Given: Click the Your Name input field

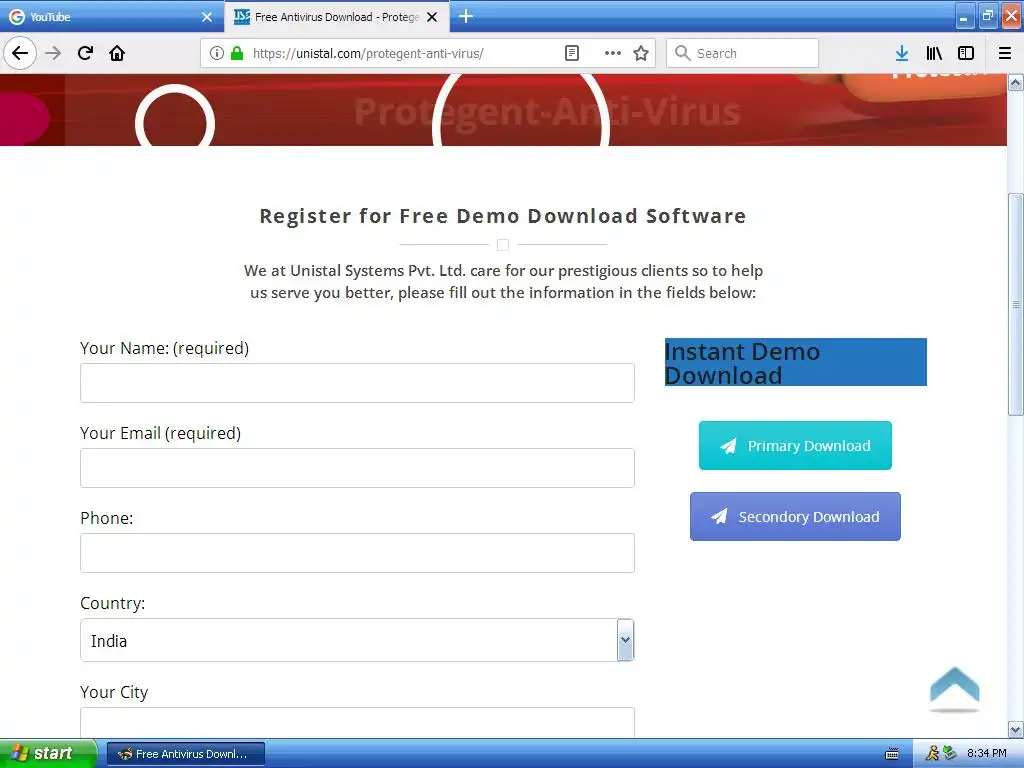Looking at the screenshot, I should 357,383.
